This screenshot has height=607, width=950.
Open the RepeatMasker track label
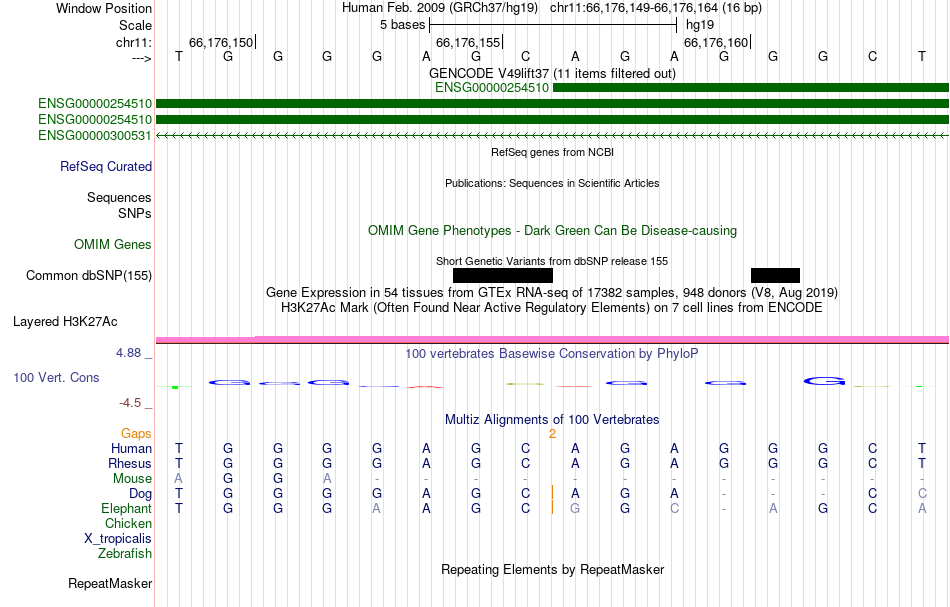(x=110, y=583)
